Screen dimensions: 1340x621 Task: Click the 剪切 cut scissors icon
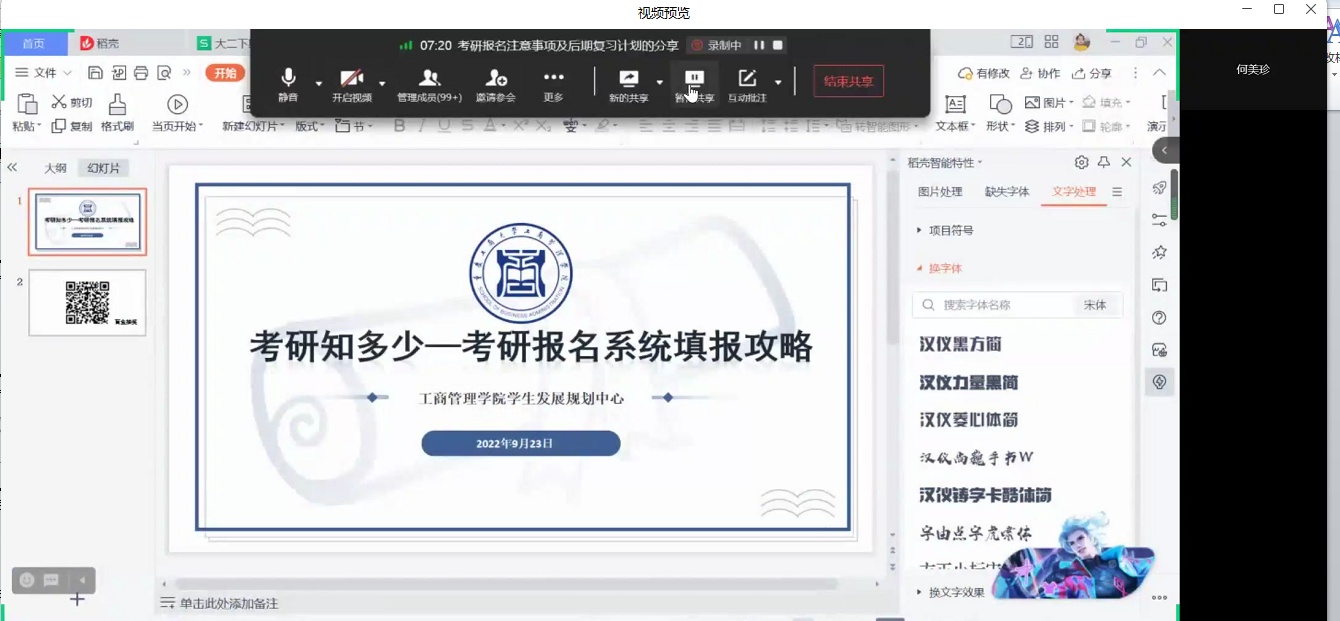[x=59, y=102]
